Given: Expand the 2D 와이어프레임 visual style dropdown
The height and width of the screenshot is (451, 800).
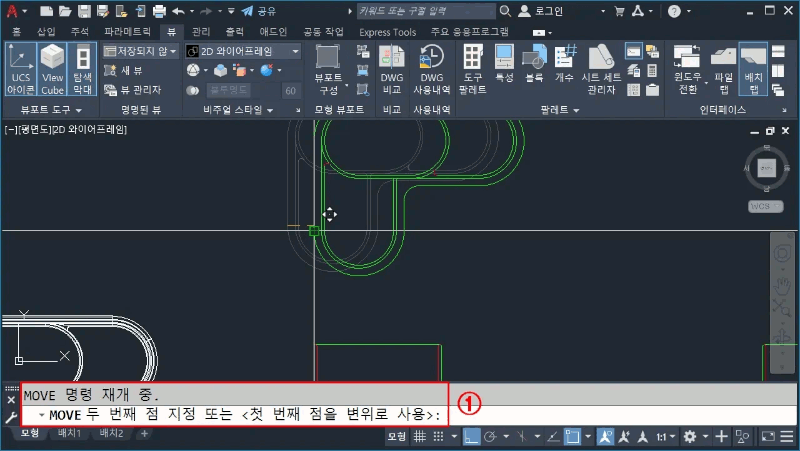Looking at the screenshot, I should click(296, 51).
